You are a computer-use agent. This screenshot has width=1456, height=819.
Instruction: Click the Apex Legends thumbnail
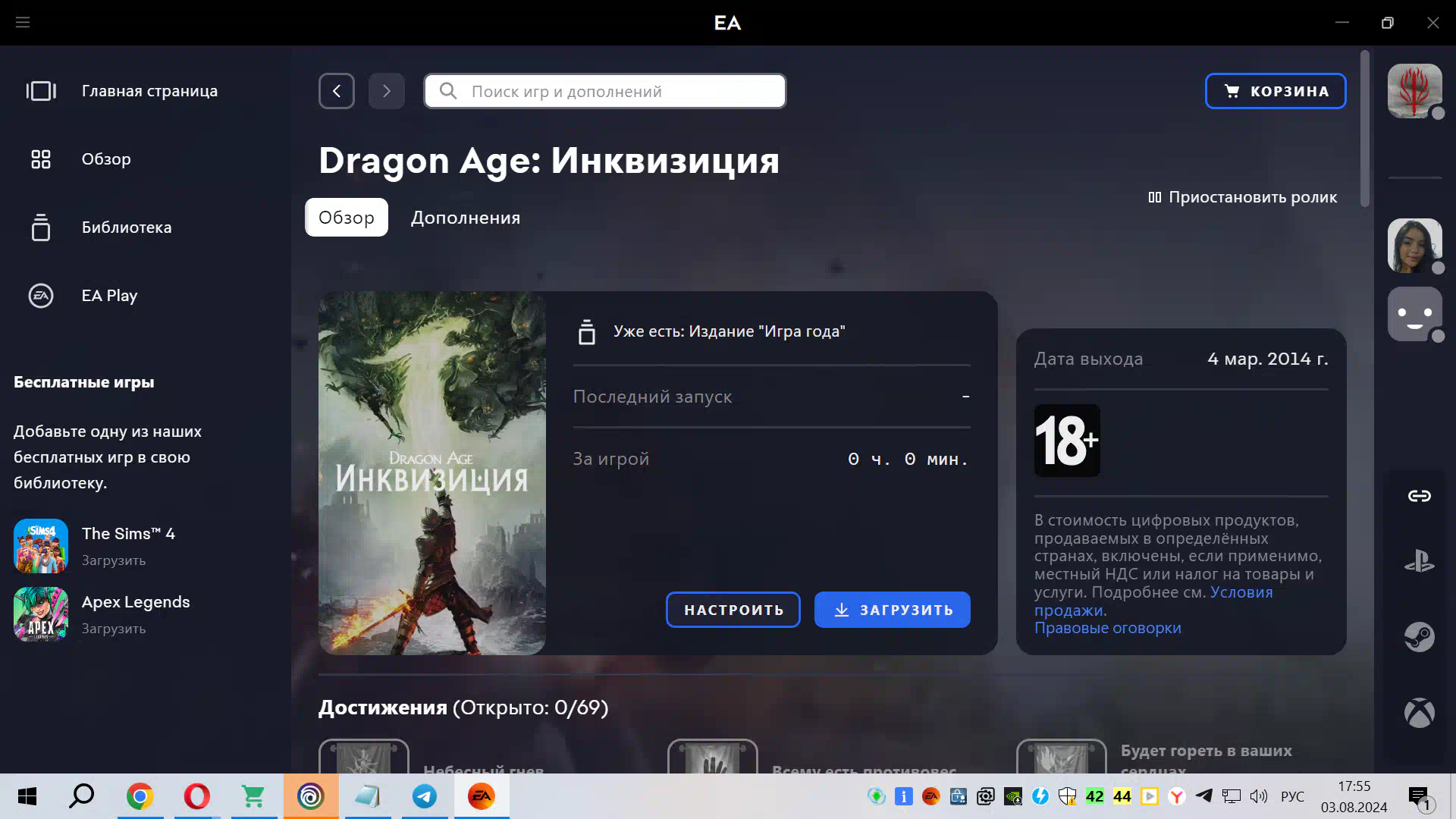41,614
